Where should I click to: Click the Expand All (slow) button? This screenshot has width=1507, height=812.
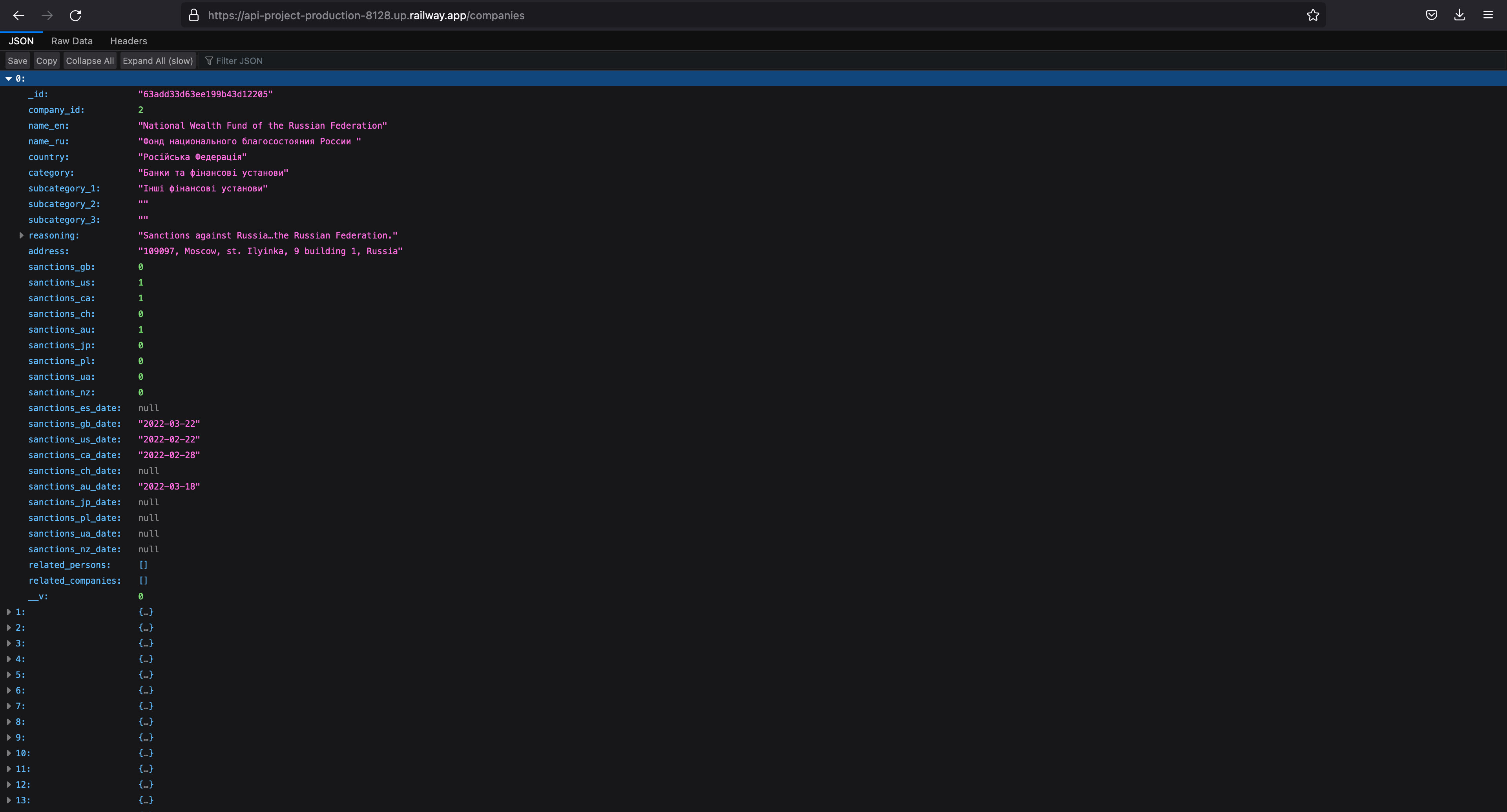pyautogui.click(x=157, y=61)
